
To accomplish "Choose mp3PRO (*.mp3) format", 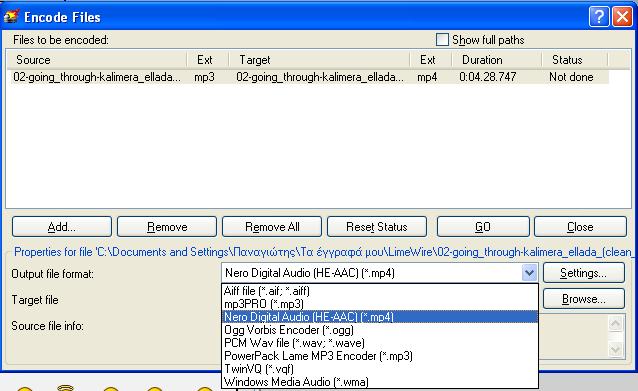I will pos(380,304).
